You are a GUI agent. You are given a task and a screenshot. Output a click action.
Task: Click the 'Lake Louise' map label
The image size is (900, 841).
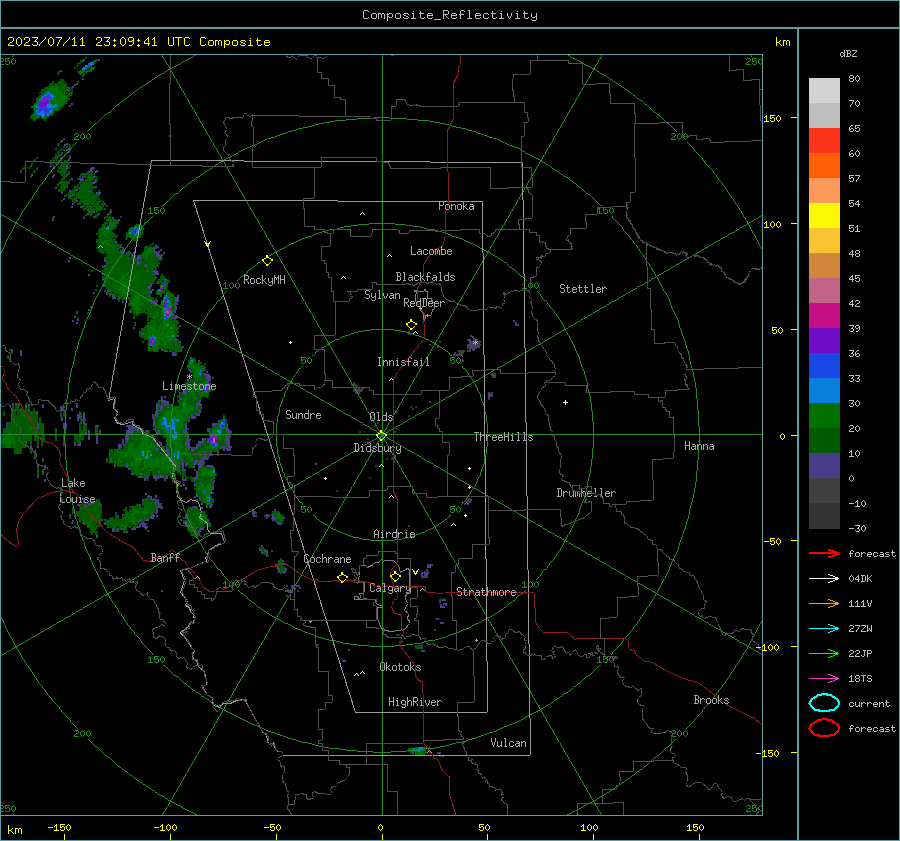click(77, 491)
